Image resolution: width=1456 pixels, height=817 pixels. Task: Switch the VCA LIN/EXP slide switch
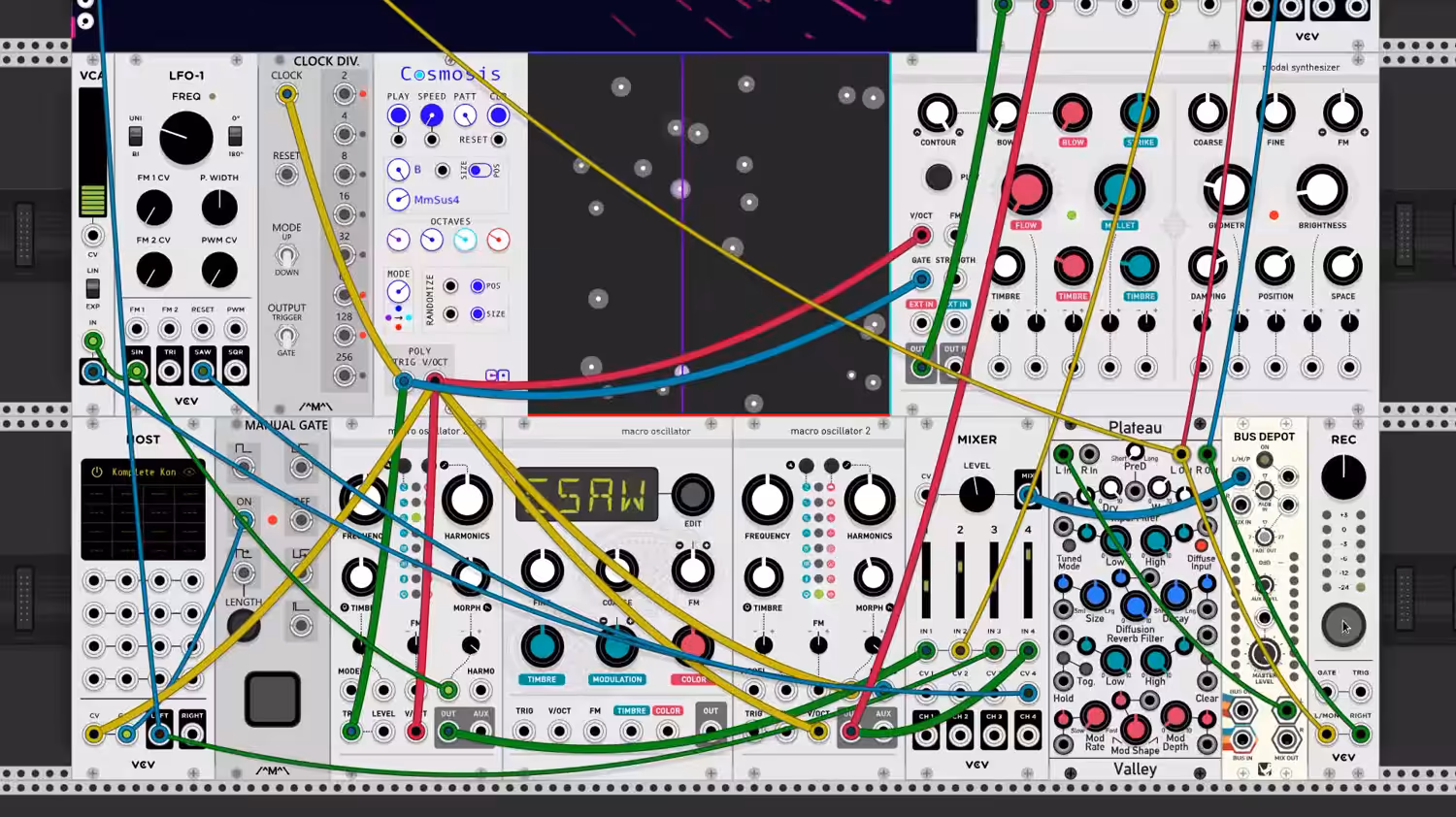click(92, 288)
